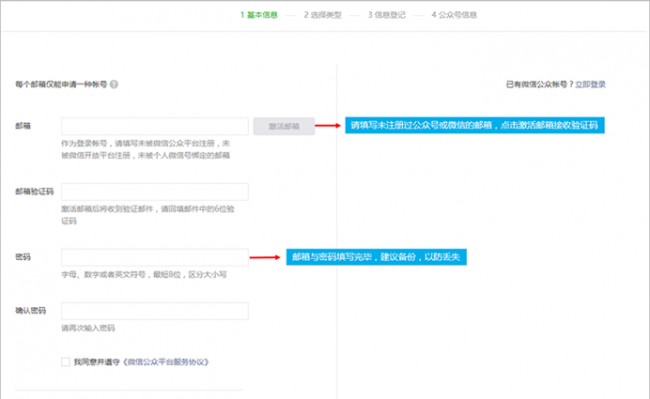
Task: Click the 立即登录 link
Action: coord(590,85)
